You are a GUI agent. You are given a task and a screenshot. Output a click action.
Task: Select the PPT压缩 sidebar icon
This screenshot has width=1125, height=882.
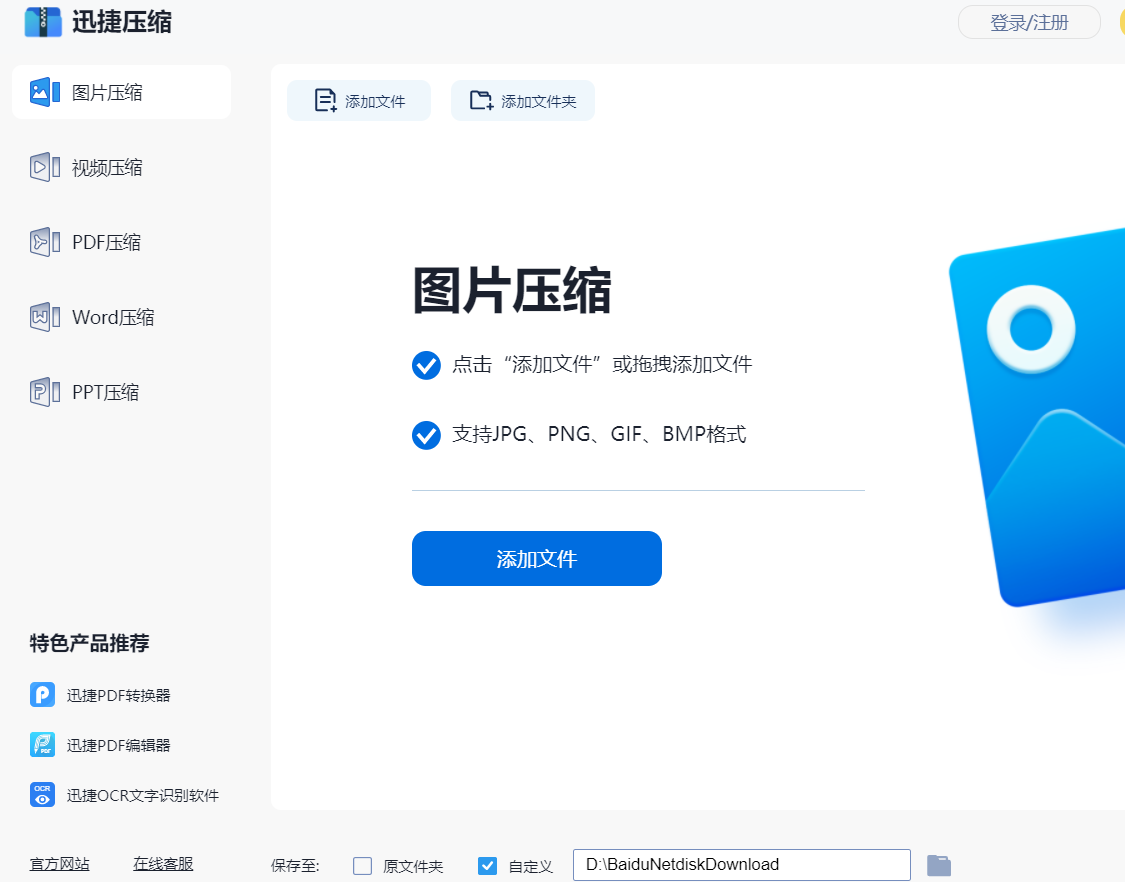click(44, 392)
